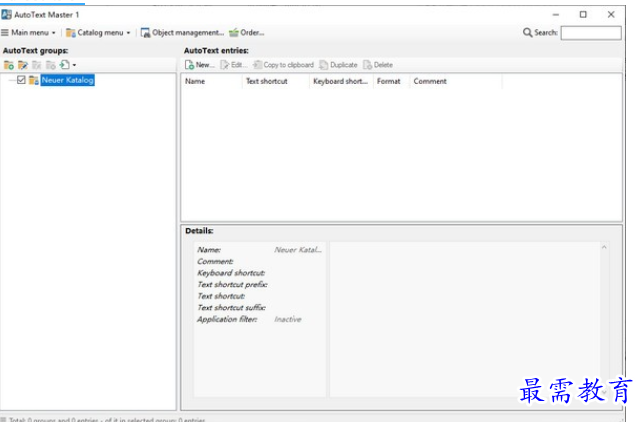The width and height of the screenshot is (641, 422).
Task: Sort by the Name column header
Action: pyautogui.click(x=212, y=81)
